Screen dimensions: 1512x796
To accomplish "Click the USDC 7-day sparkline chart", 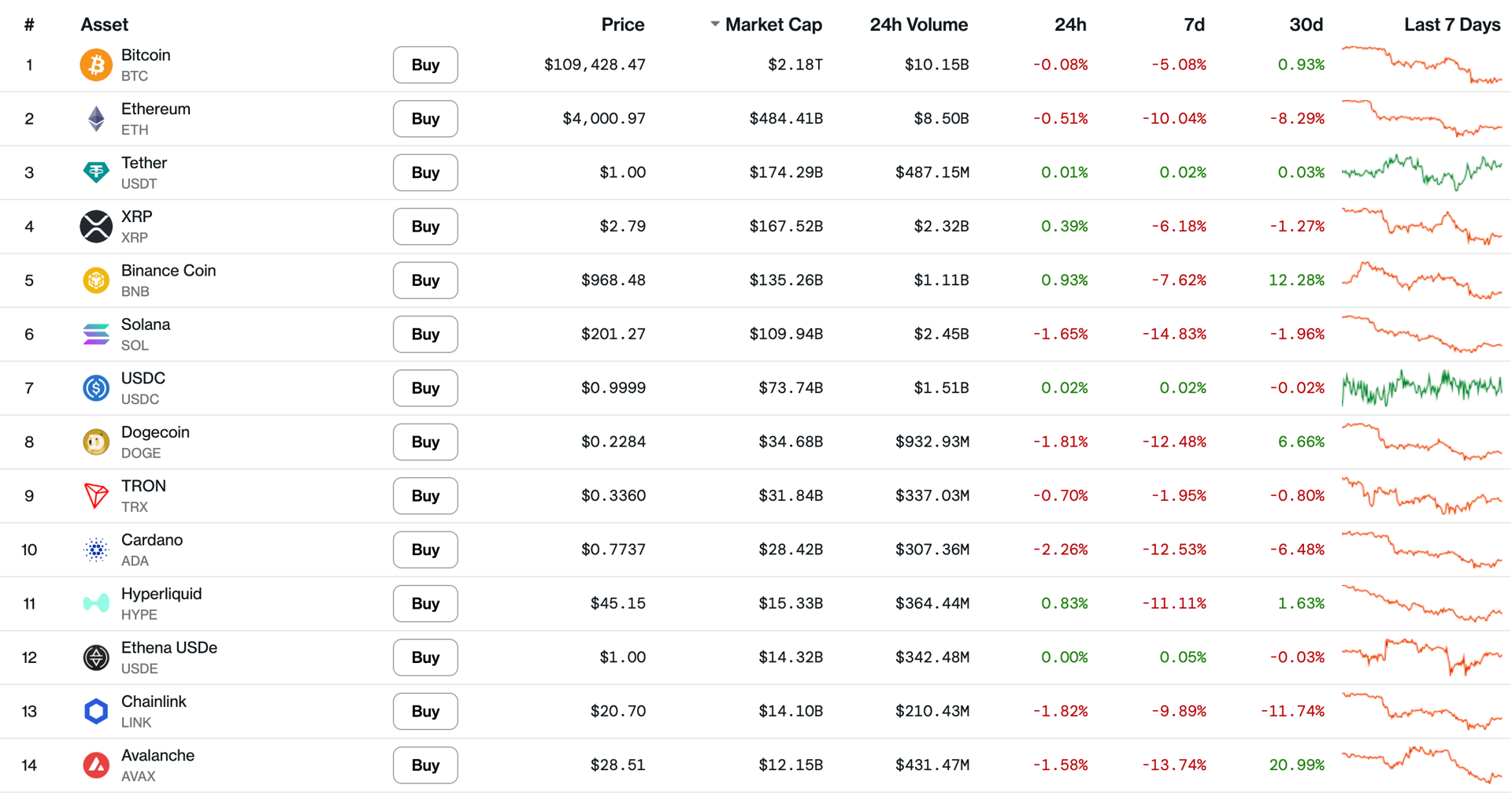I will [1421, 388].
